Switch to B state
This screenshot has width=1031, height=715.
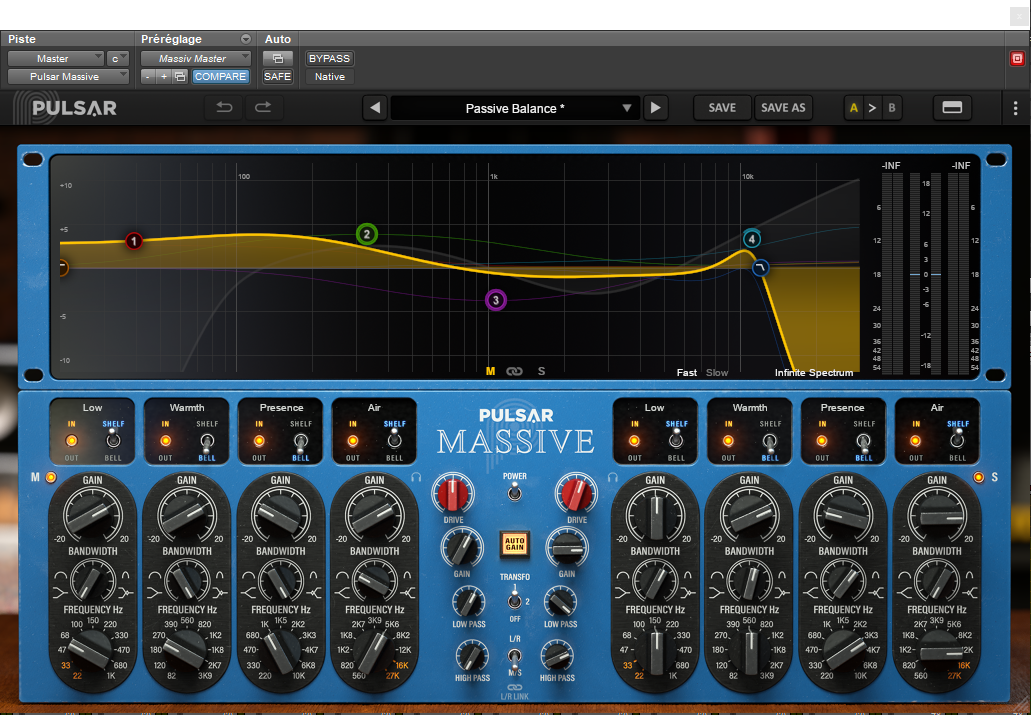(892, 108)
